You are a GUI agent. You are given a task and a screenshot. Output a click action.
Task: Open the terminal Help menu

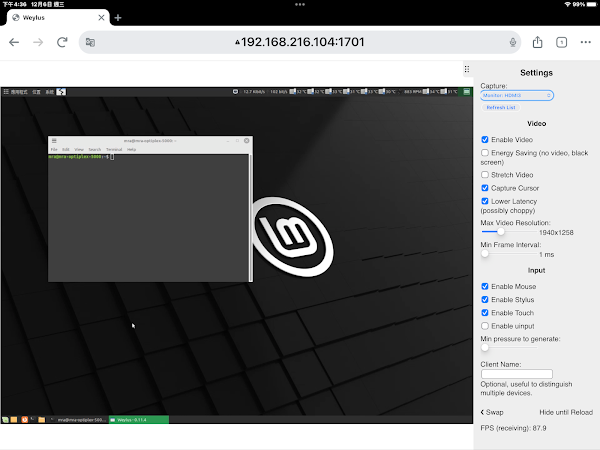[132, 150]
